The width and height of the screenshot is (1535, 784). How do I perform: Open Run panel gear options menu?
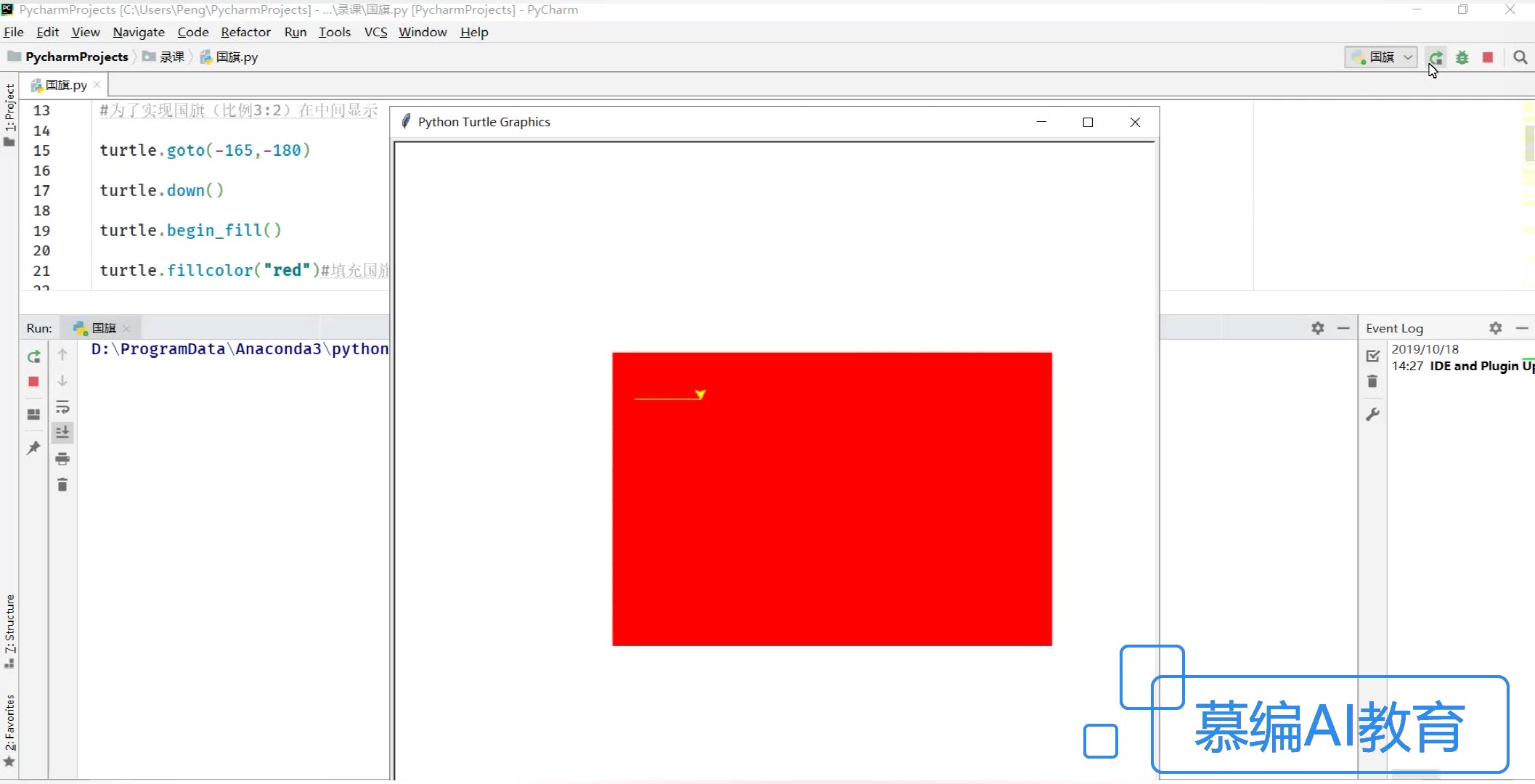click(1318, 328)
